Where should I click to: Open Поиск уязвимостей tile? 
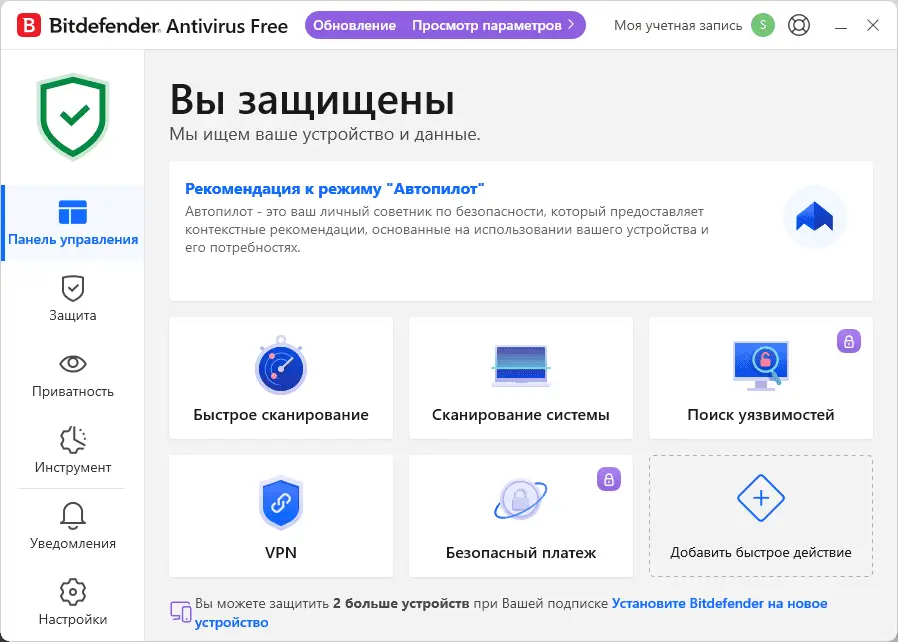pos(761,378)
